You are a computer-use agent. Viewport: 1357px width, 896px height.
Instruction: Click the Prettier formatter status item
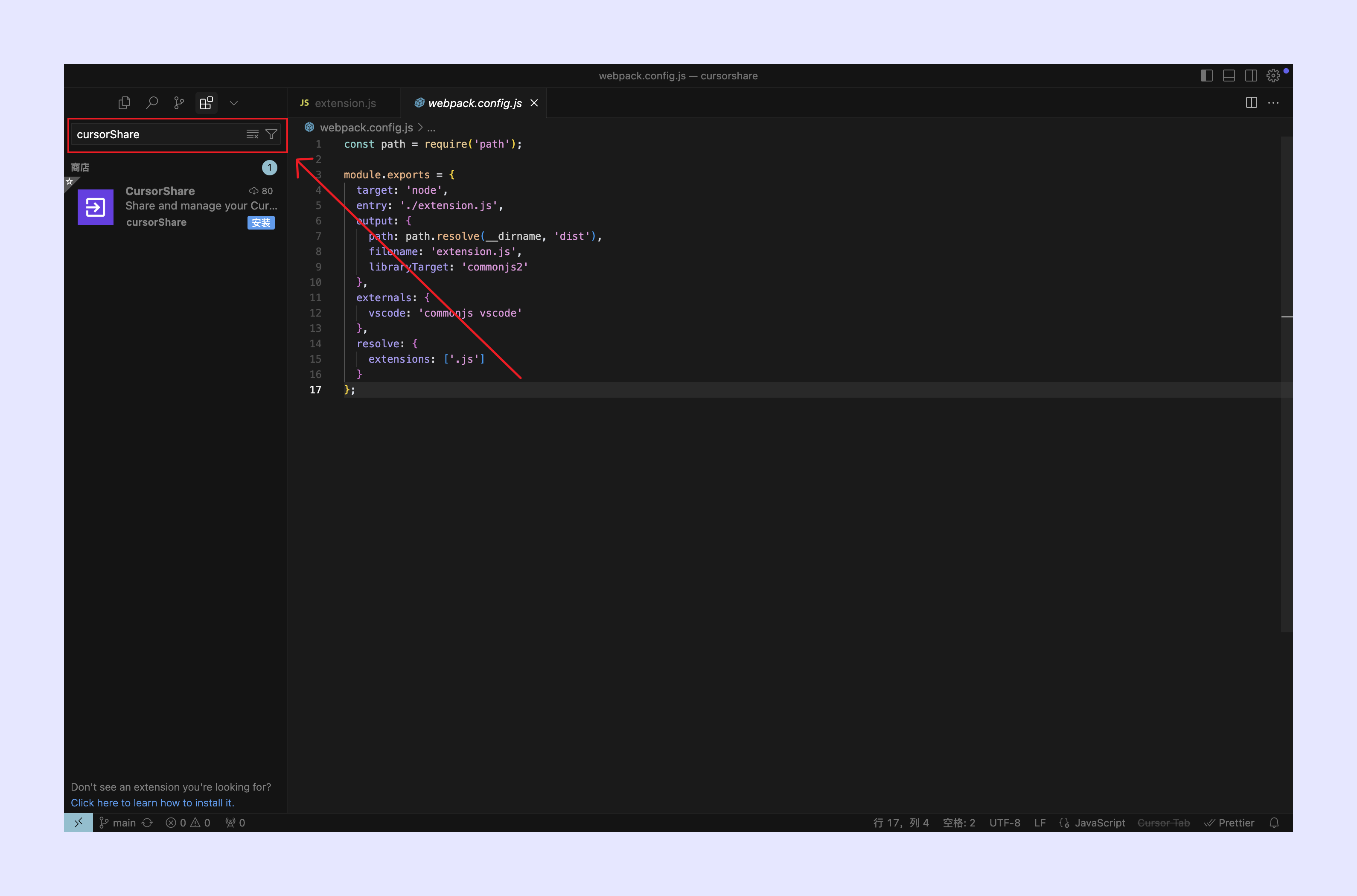pos(1229,823)
